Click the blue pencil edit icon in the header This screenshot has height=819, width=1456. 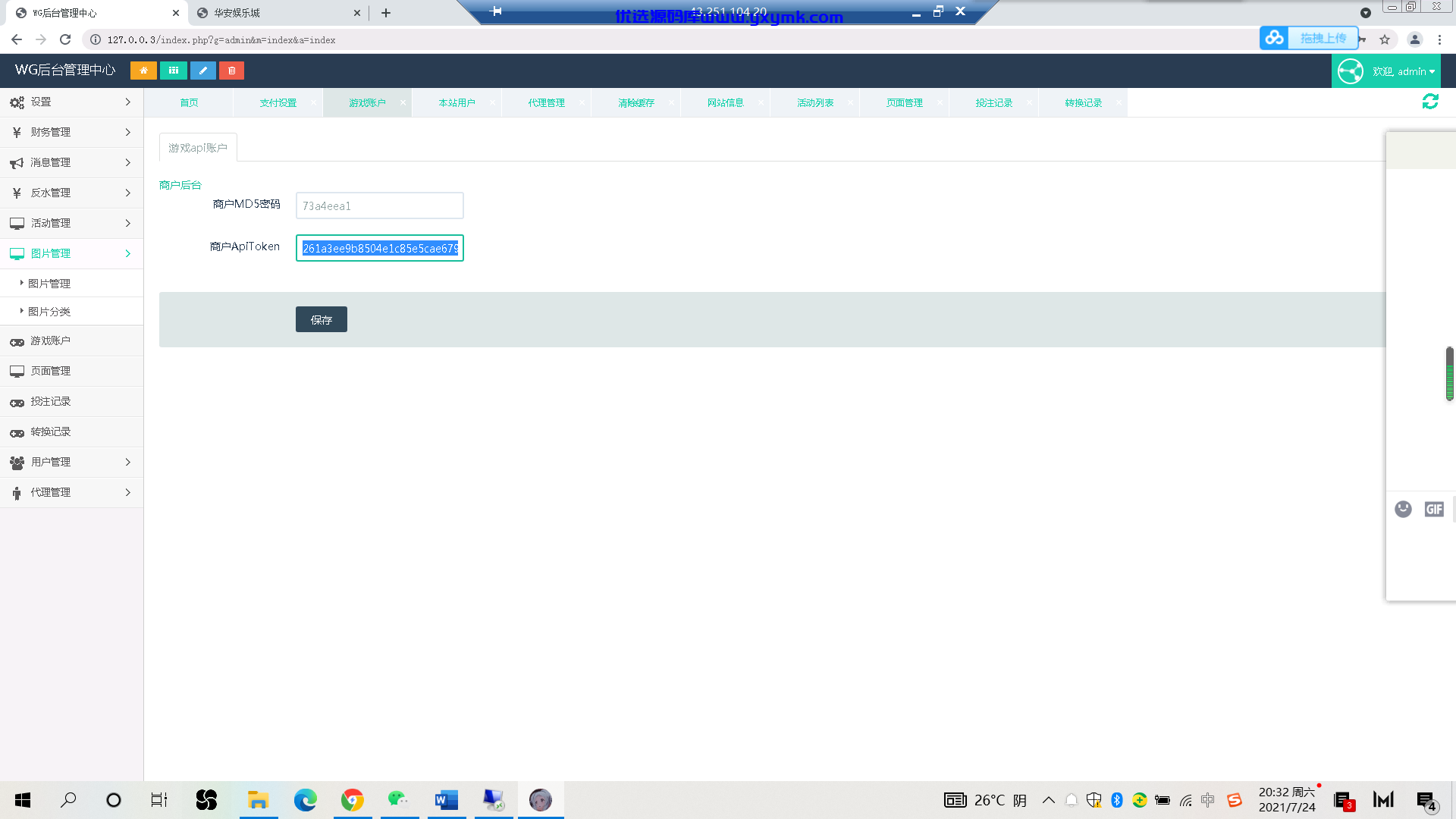coord(202,71)
